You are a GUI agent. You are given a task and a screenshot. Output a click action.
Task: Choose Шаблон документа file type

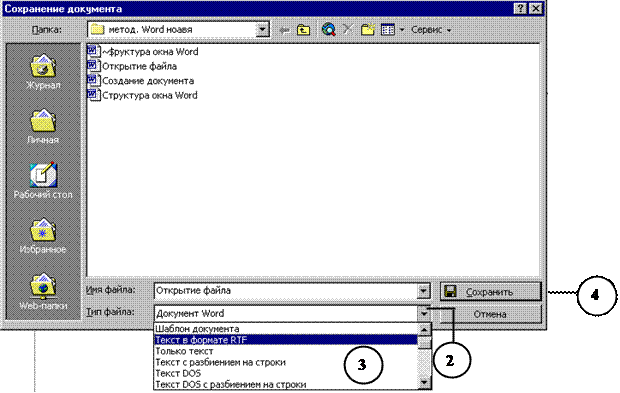285,329
